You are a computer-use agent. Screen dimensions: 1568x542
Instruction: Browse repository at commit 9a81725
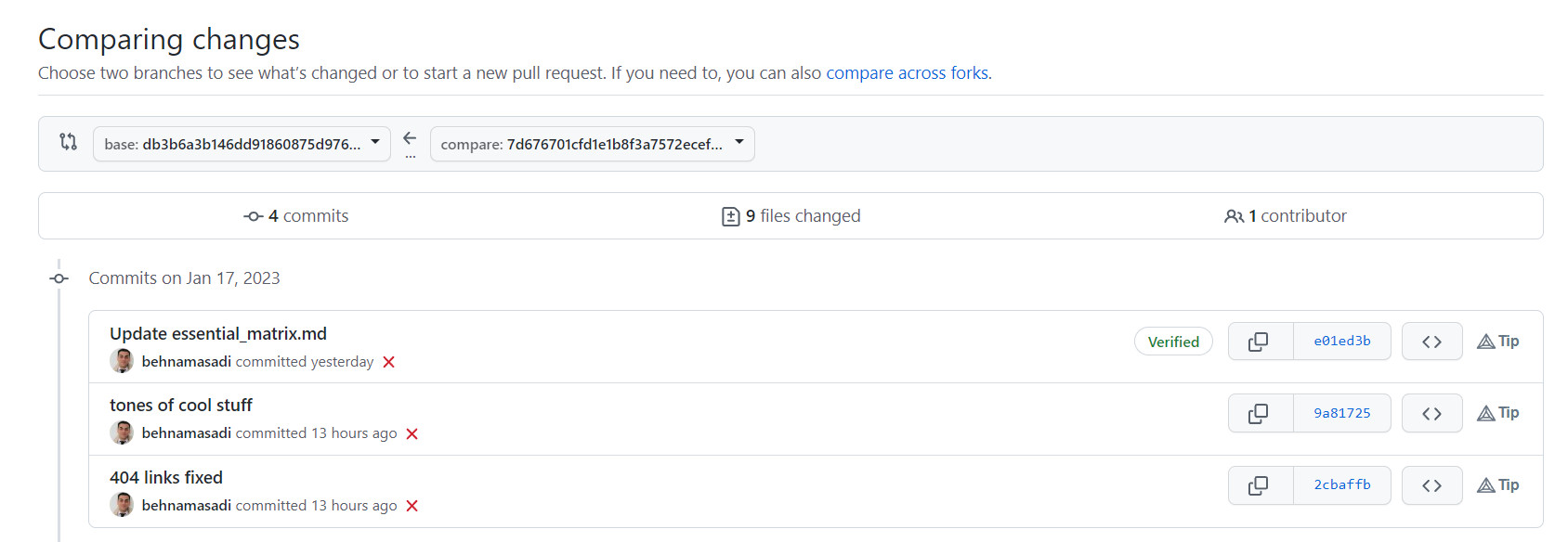(1431, 414)
